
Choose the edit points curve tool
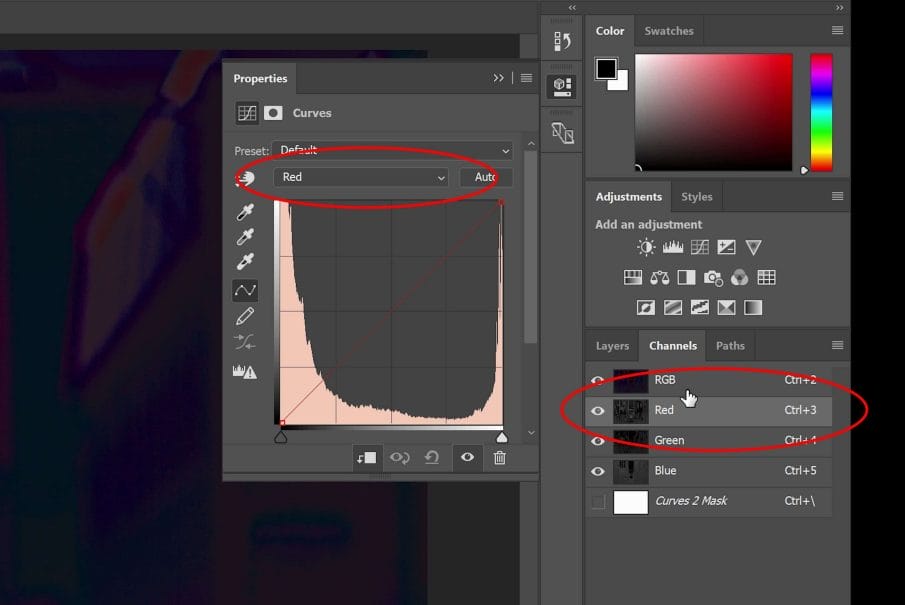tap(245, 290)
